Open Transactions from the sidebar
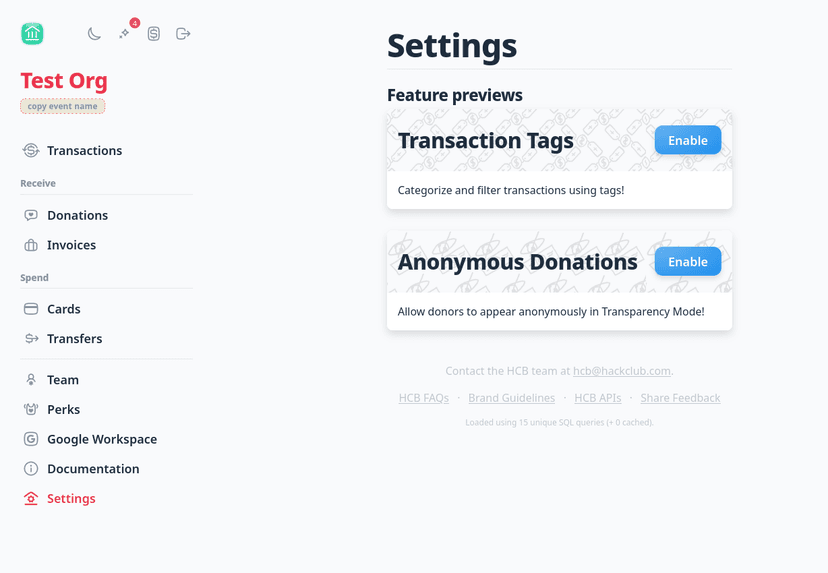Viewport: 828px width, 573px height. 84,151
